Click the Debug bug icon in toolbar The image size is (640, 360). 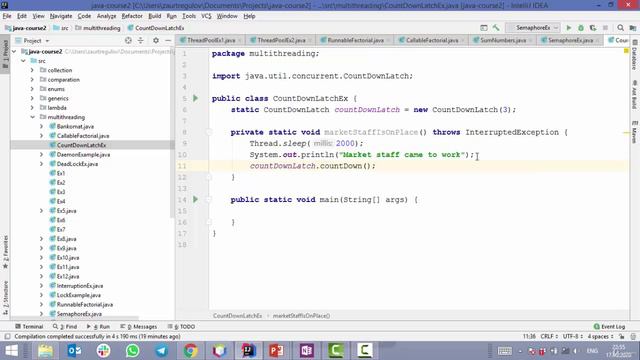[x=581, y=28]
